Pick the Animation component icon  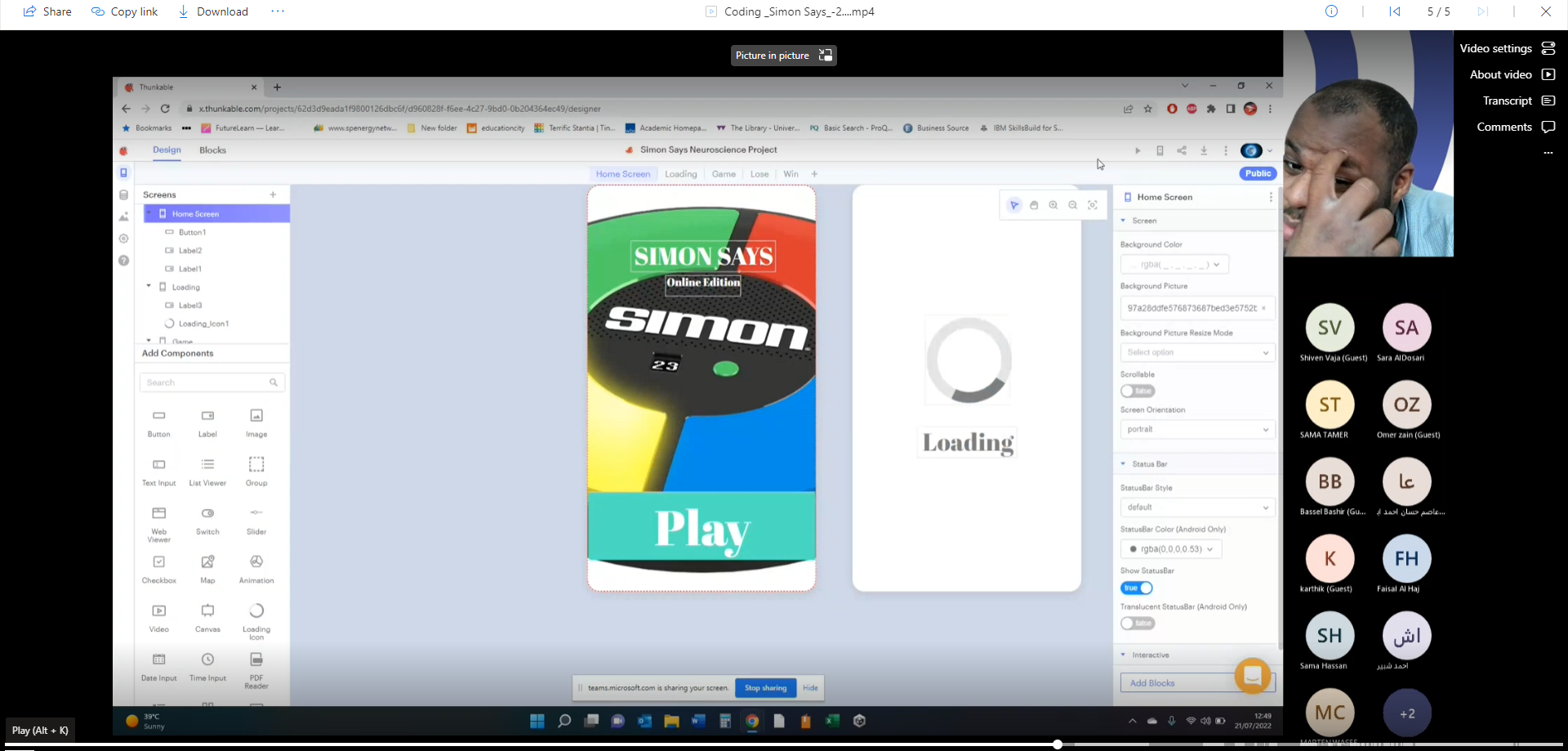coord(256,562)
